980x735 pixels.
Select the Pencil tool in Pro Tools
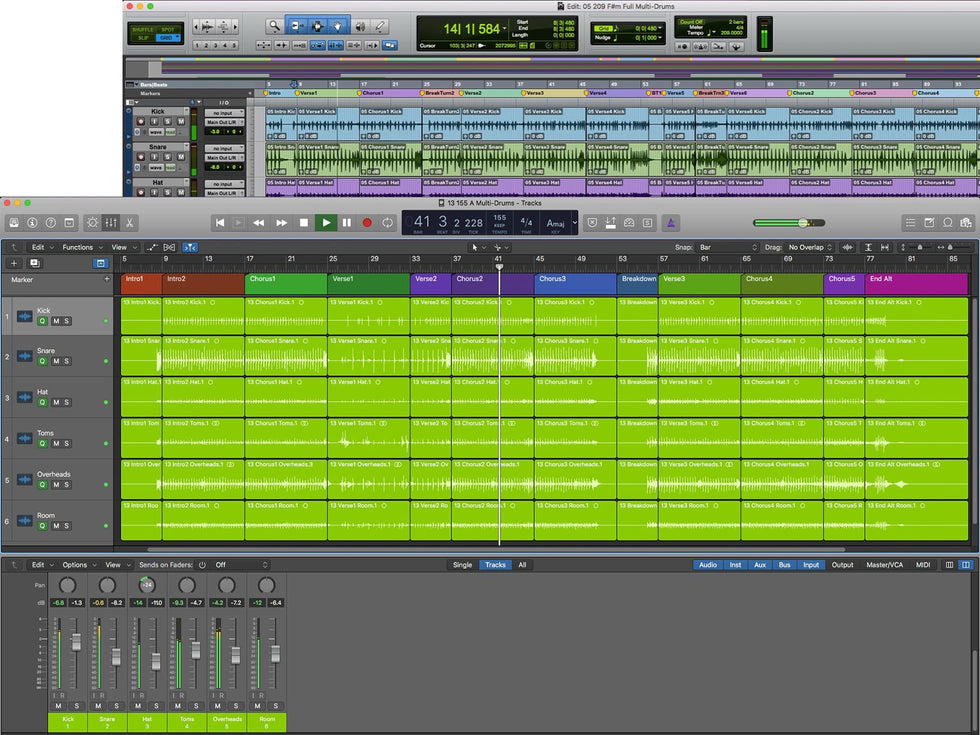click(x=381, y=26)
